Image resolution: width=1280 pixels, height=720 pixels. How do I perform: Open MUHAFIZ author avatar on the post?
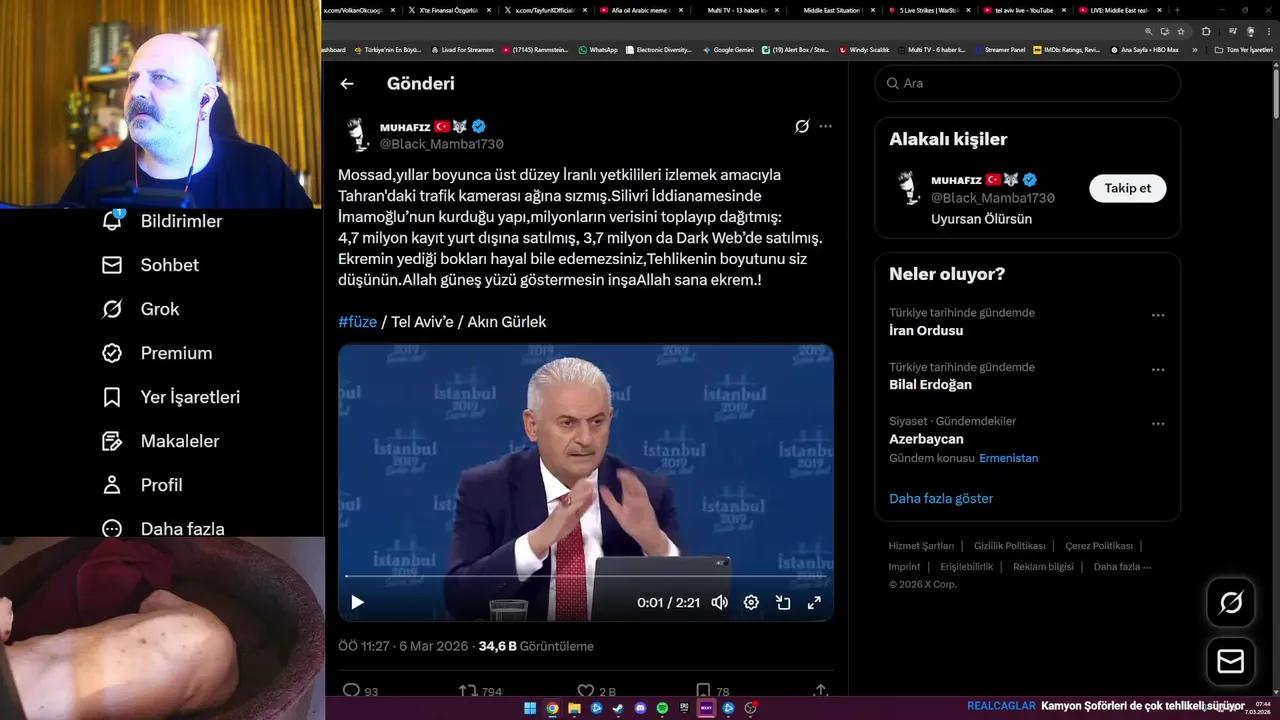click(357, 134)
